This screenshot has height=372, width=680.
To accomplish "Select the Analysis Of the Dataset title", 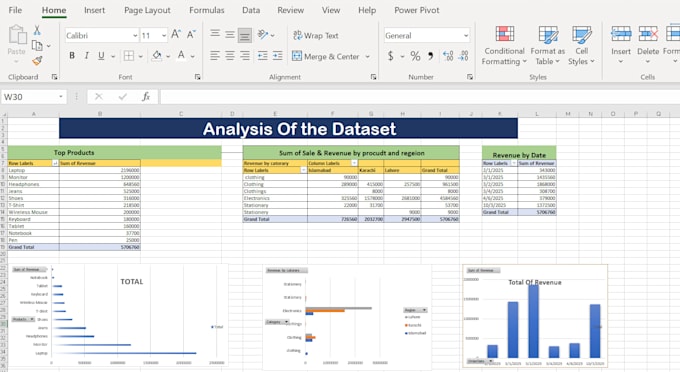I will (288, 128).
